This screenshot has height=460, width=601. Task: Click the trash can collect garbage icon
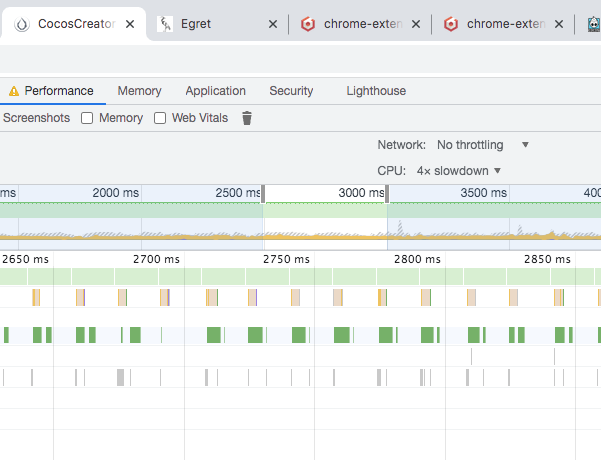click(247, 118)
